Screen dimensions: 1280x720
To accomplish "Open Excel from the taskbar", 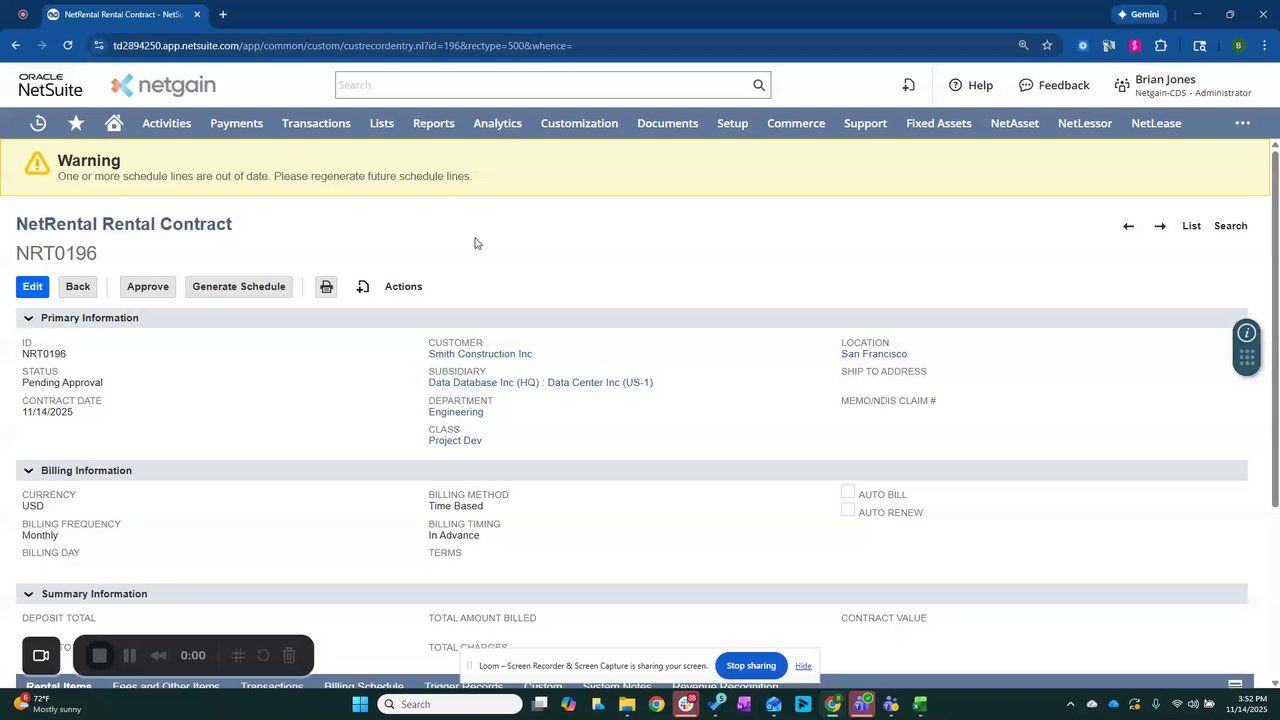I will [920, 704].
